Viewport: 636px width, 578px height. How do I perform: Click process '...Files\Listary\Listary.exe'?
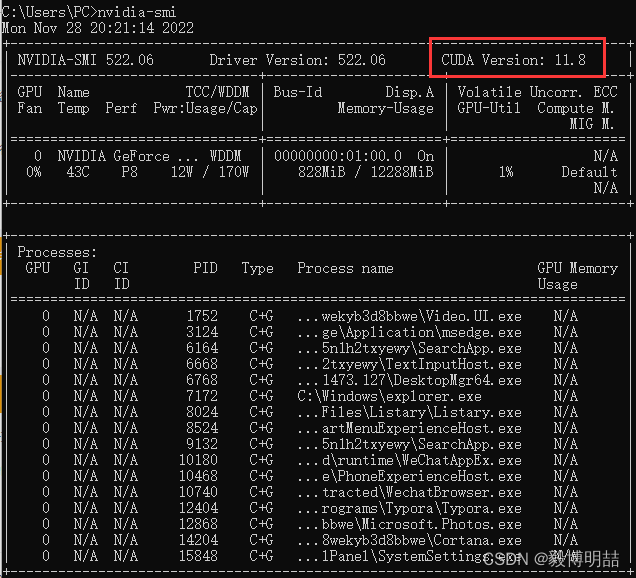point(409,412)
